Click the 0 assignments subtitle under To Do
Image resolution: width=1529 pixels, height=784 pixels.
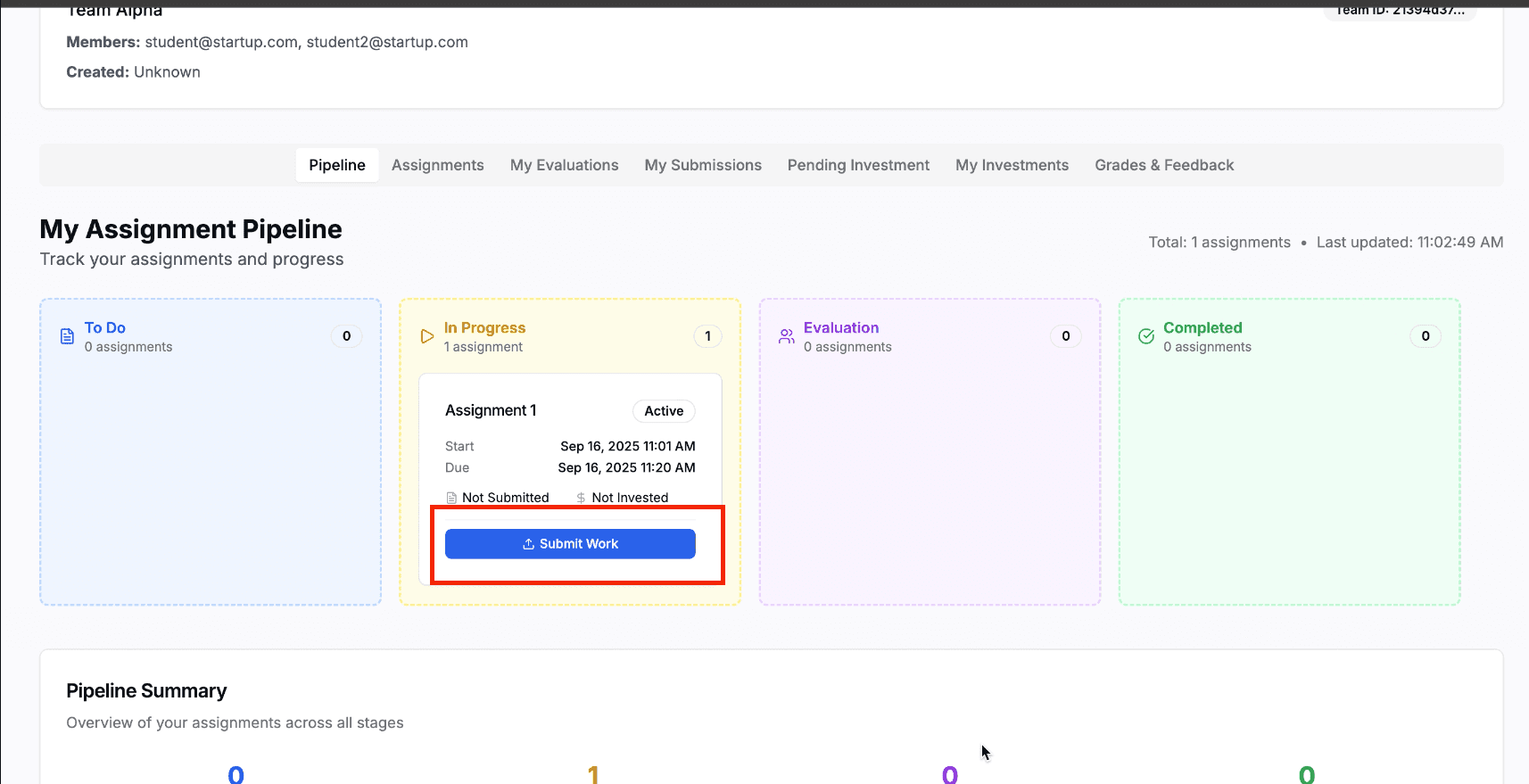128,347
